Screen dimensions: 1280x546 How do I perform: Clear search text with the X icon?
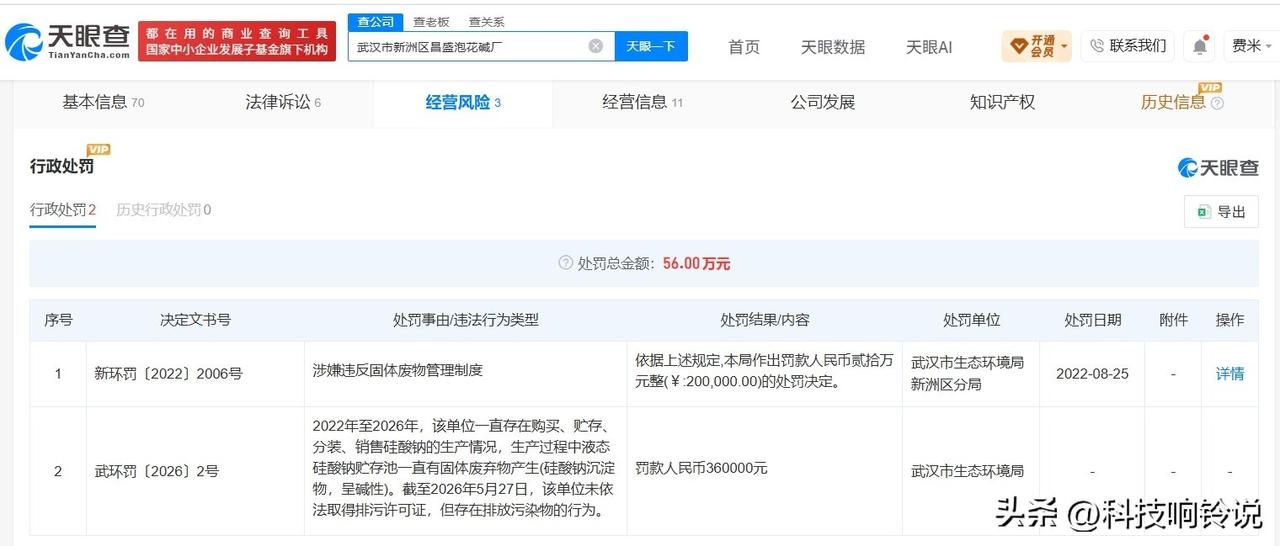coord(595,46)
